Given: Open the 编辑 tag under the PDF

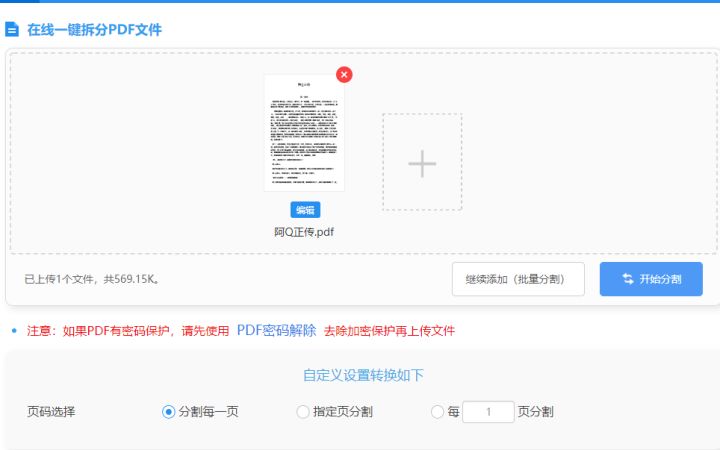Looking at the screenshot, I should tap(304, 210).
